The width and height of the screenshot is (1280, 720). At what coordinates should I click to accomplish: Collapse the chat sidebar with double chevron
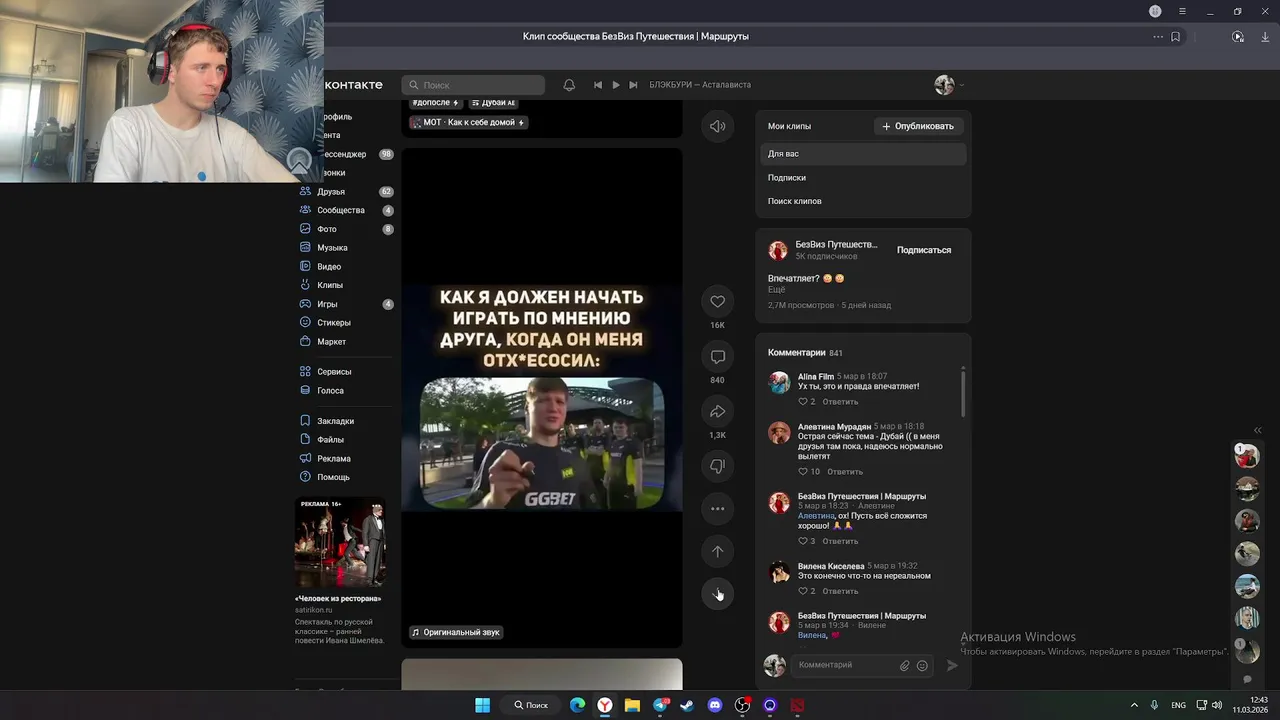point(1257,430)
